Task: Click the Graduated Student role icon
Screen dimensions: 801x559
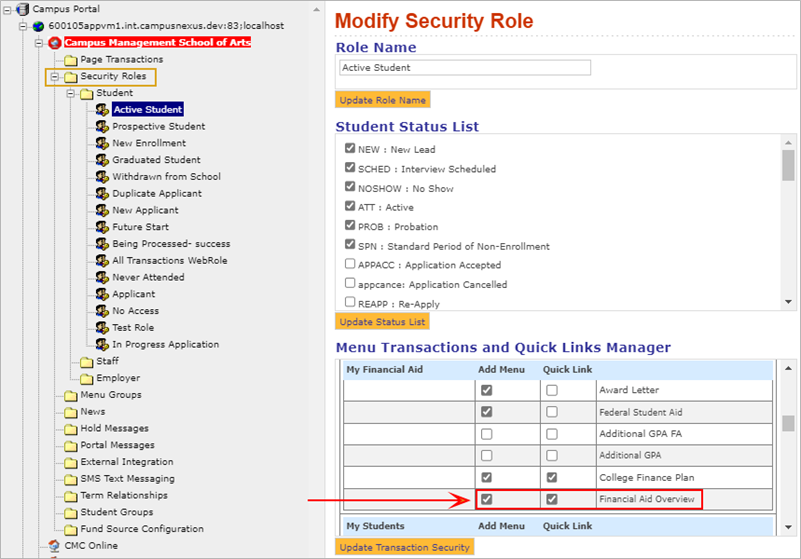Action: pyautogui.click(x=102, y=160)
